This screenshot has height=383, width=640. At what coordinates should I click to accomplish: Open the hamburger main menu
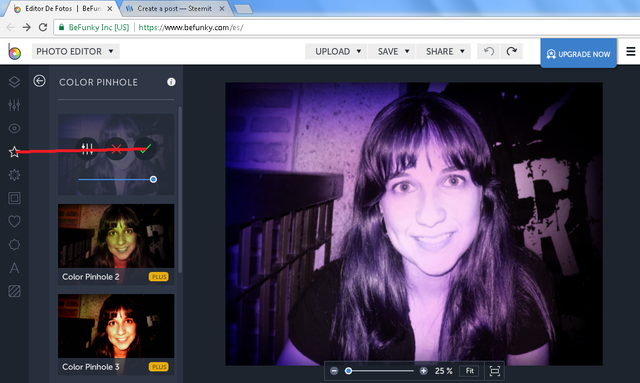(631, 51)
